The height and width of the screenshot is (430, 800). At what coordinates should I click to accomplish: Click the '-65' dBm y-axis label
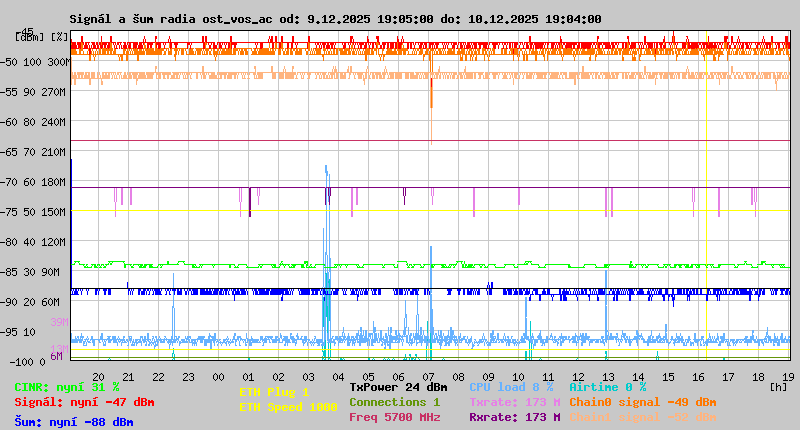click(9, 152)
